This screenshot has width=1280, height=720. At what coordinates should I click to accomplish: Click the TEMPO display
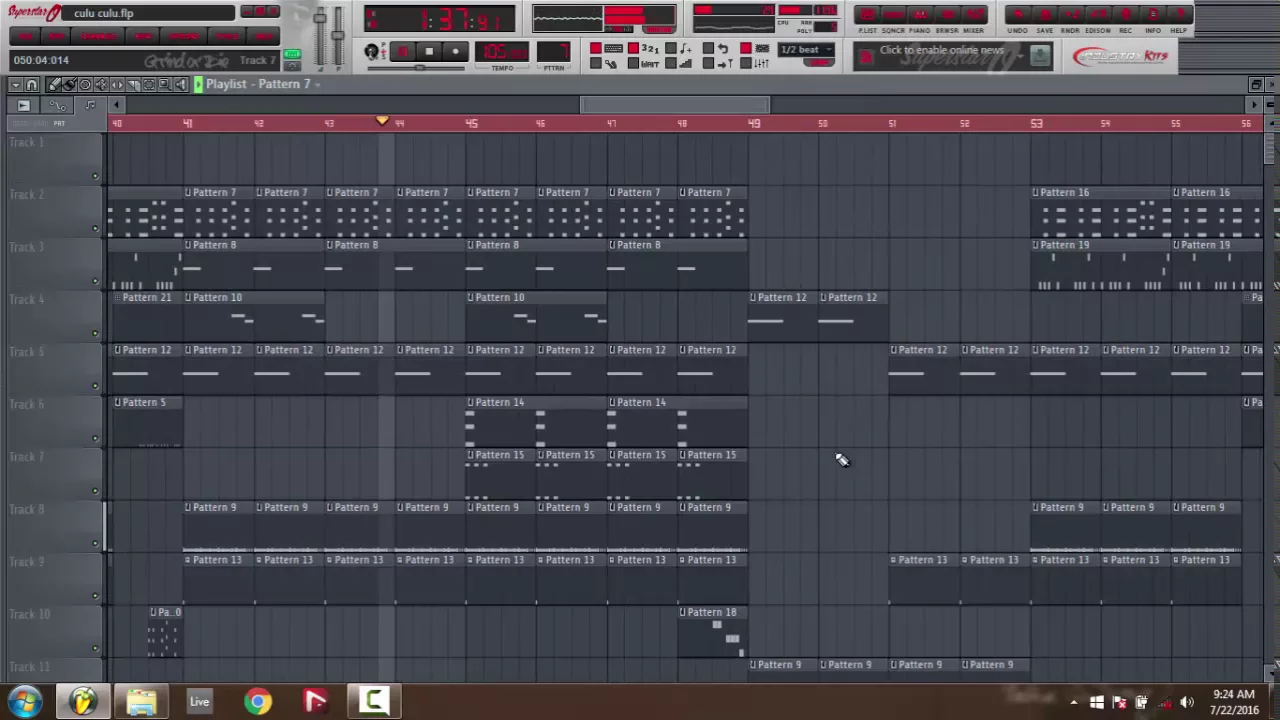pos(501,51)
